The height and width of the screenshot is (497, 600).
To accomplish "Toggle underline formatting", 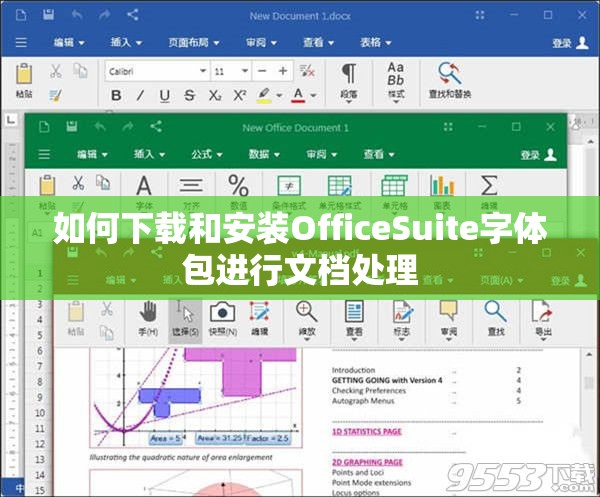I will click(165, 96).
